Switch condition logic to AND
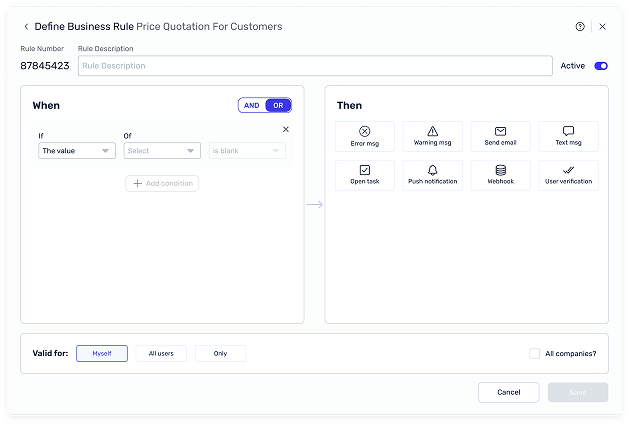629x425 pixels. (x=252, y=105)
